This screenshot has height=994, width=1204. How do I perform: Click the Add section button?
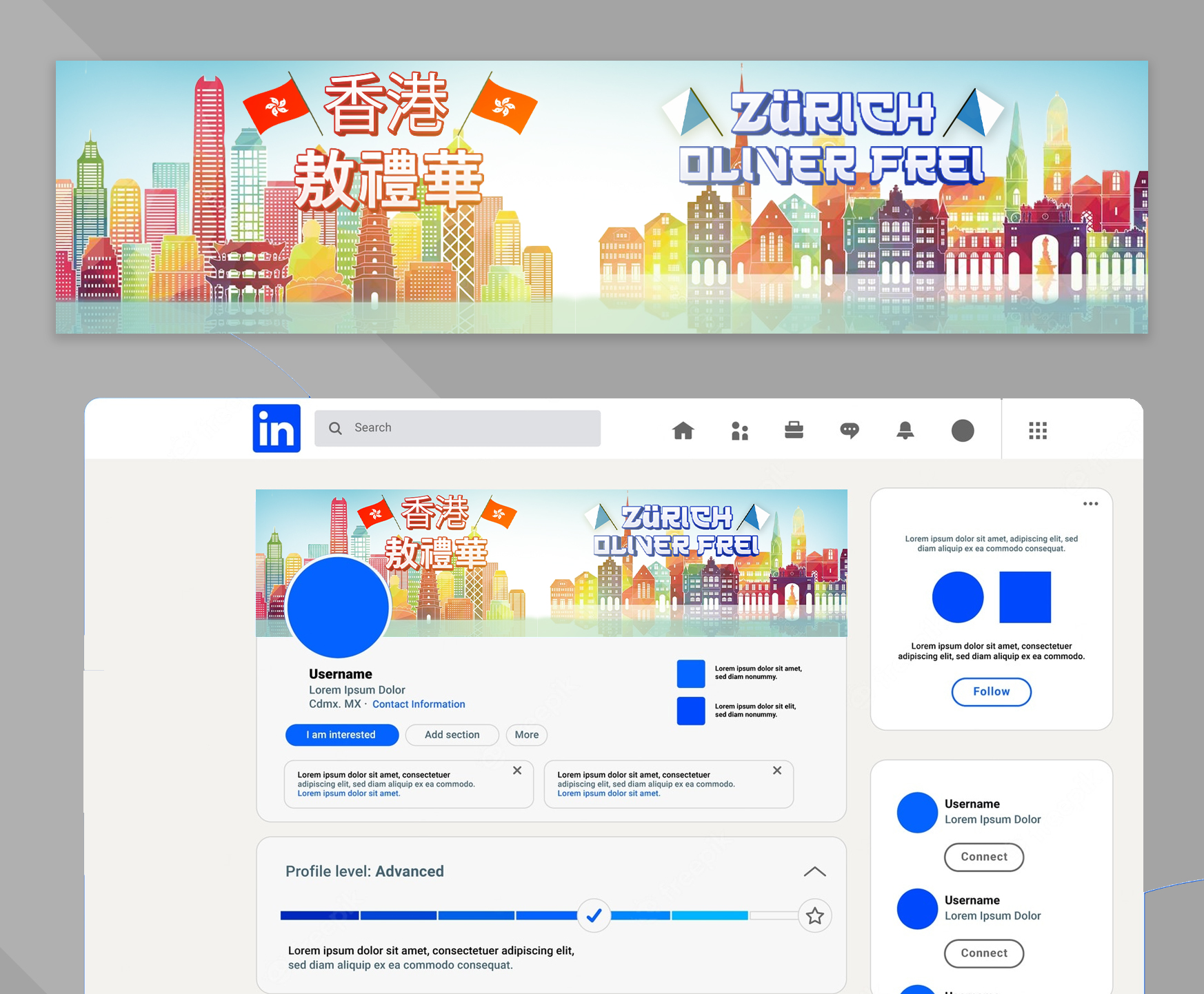452,735
